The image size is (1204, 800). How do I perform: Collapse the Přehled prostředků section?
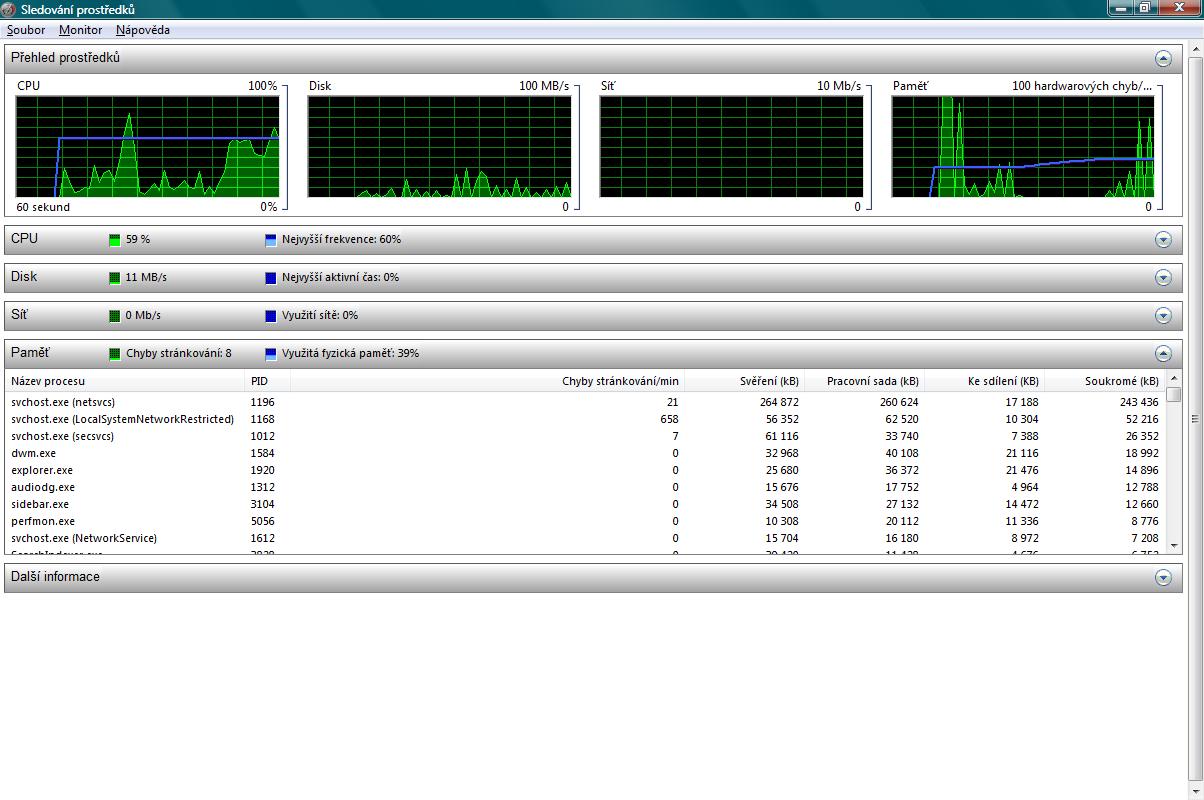[1163, 58]
